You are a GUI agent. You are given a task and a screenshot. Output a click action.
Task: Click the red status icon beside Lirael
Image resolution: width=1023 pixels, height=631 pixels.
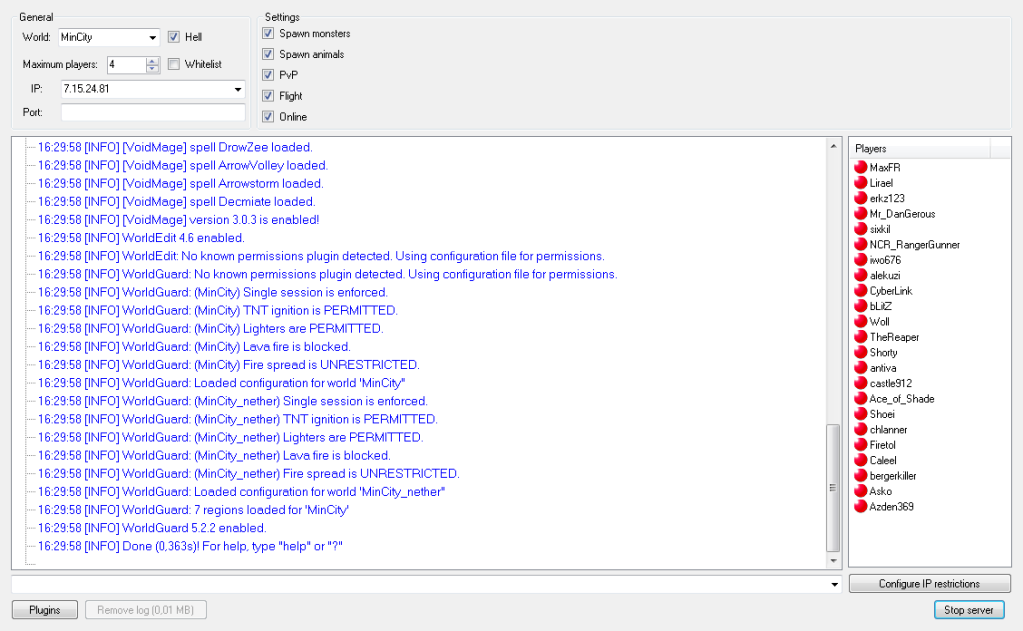861,183
